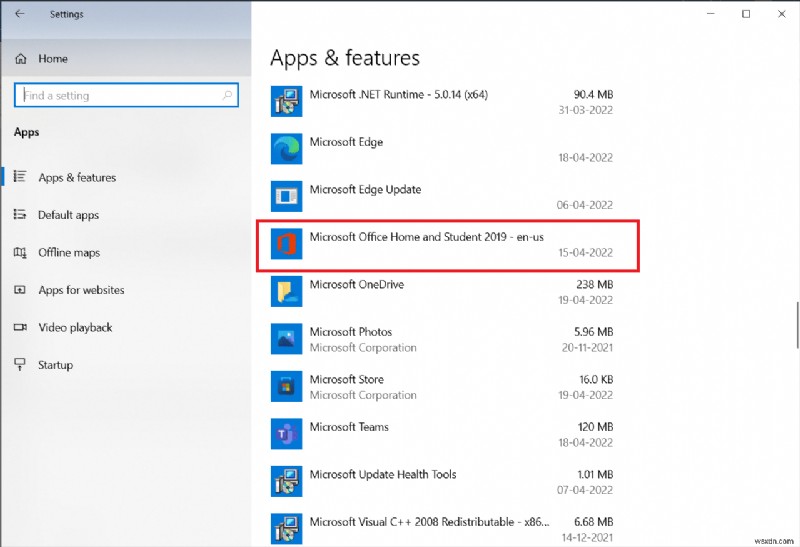Image resolution: width=800 pixels, height=547 pixels.
Task: Select Microsoft .NET Runtime - 5.0.14 (x64) entry
Action: (x=442, y=101)
